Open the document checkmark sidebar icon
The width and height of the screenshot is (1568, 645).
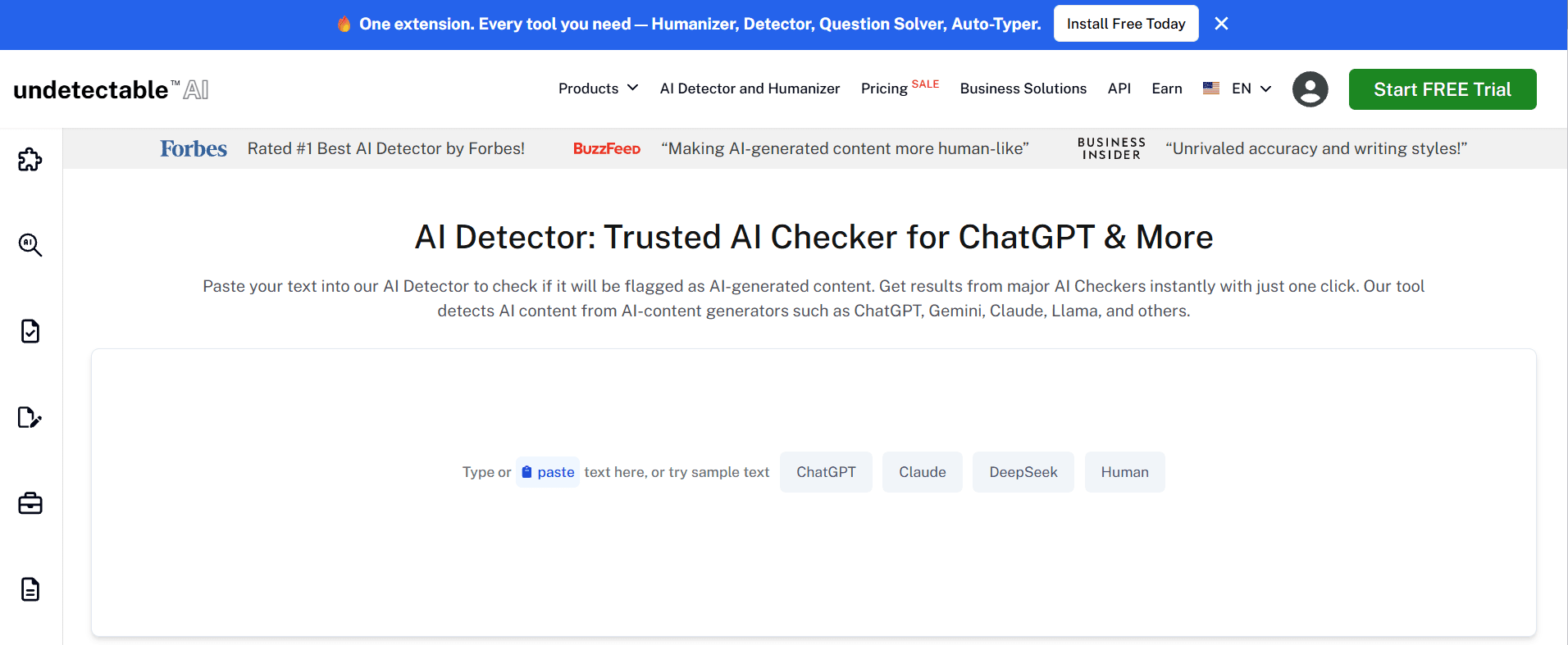30,331
